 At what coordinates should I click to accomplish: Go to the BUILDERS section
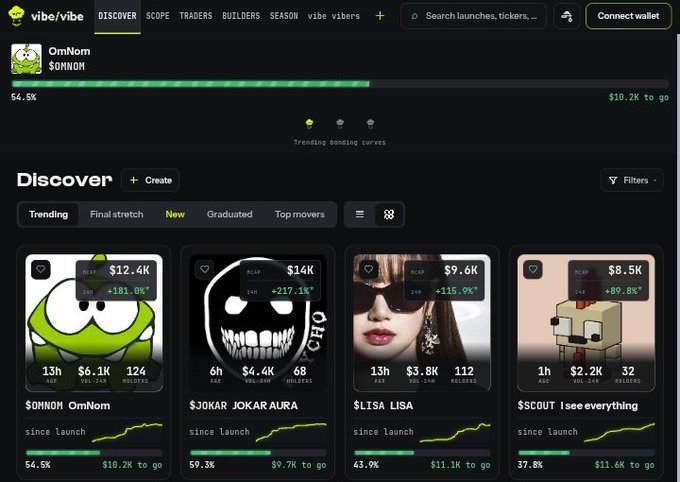pyautogui.click(x=241, y=16)
